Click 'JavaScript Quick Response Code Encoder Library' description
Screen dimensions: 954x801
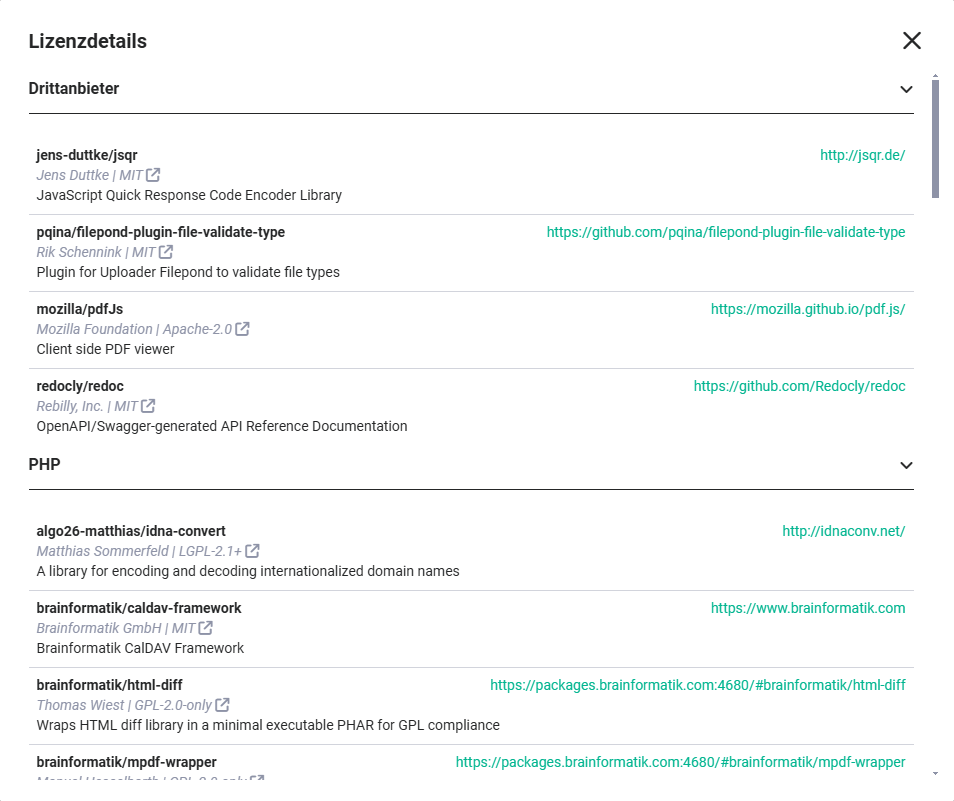pyautogui.click(x=189, y=195)
